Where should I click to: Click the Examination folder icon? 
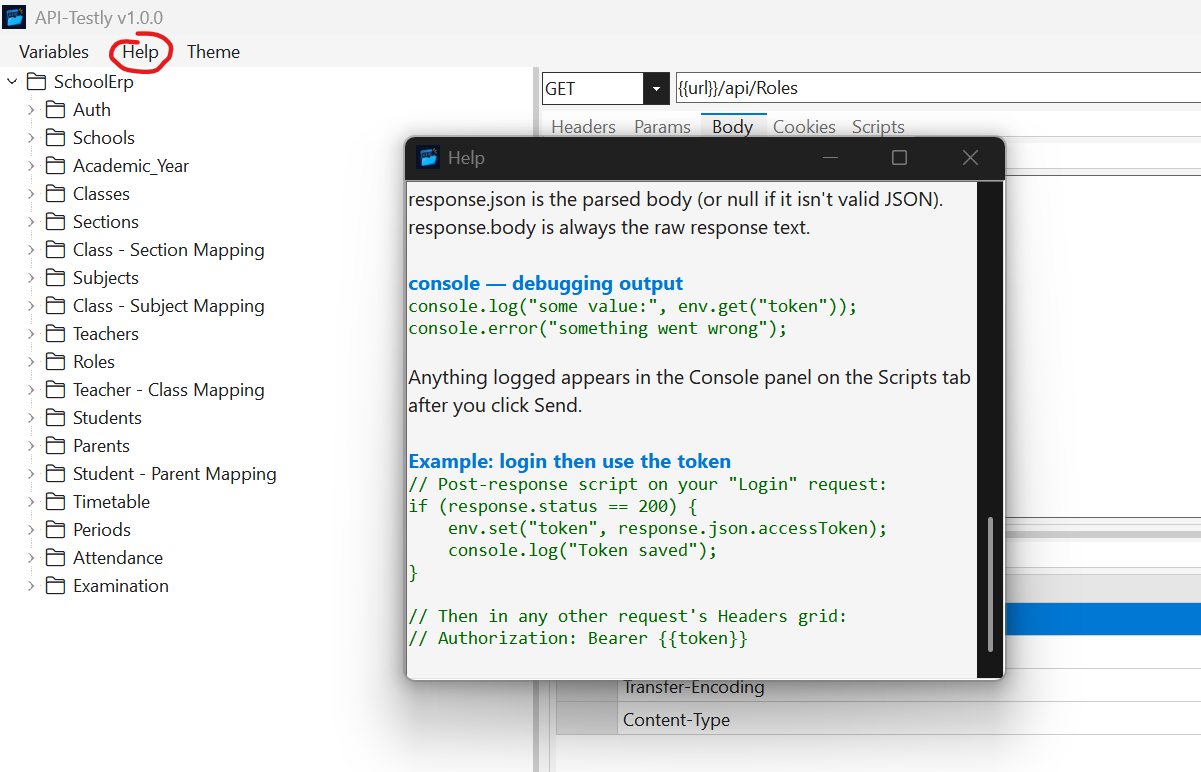click(x=56, y=585)
